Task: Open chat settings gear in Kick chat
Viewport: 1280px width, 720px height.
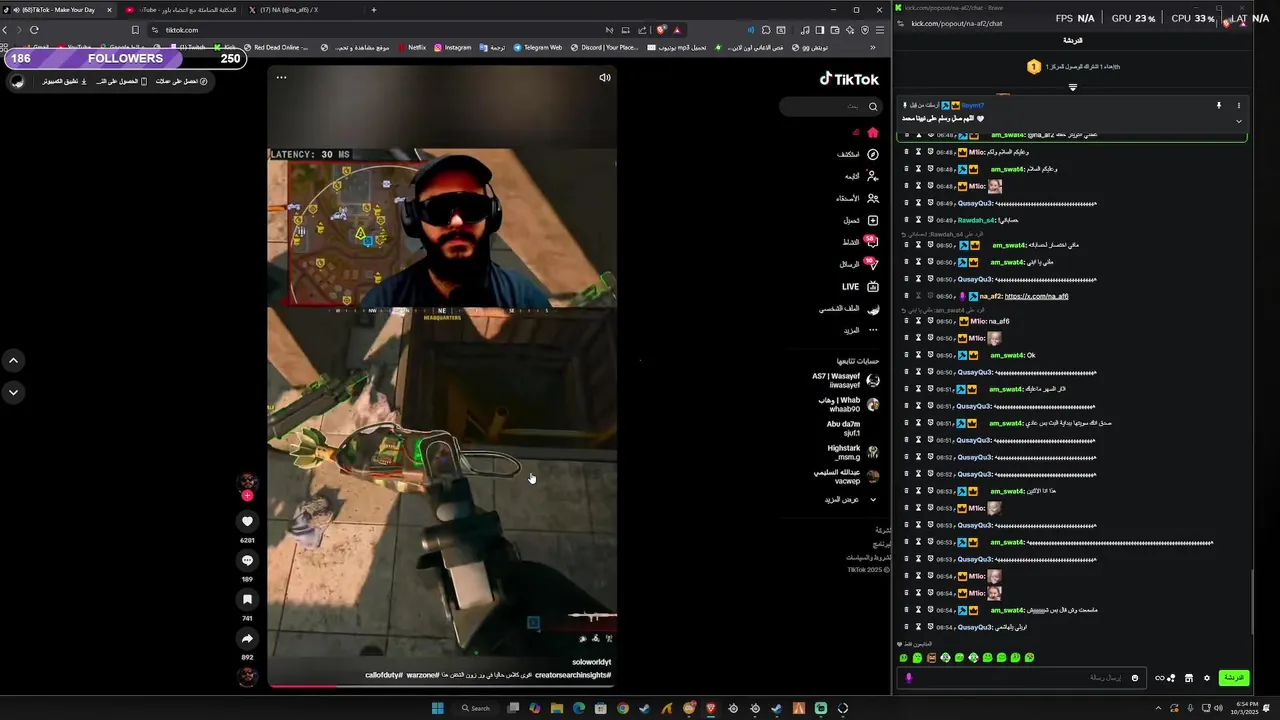Action: [1206, 678]
